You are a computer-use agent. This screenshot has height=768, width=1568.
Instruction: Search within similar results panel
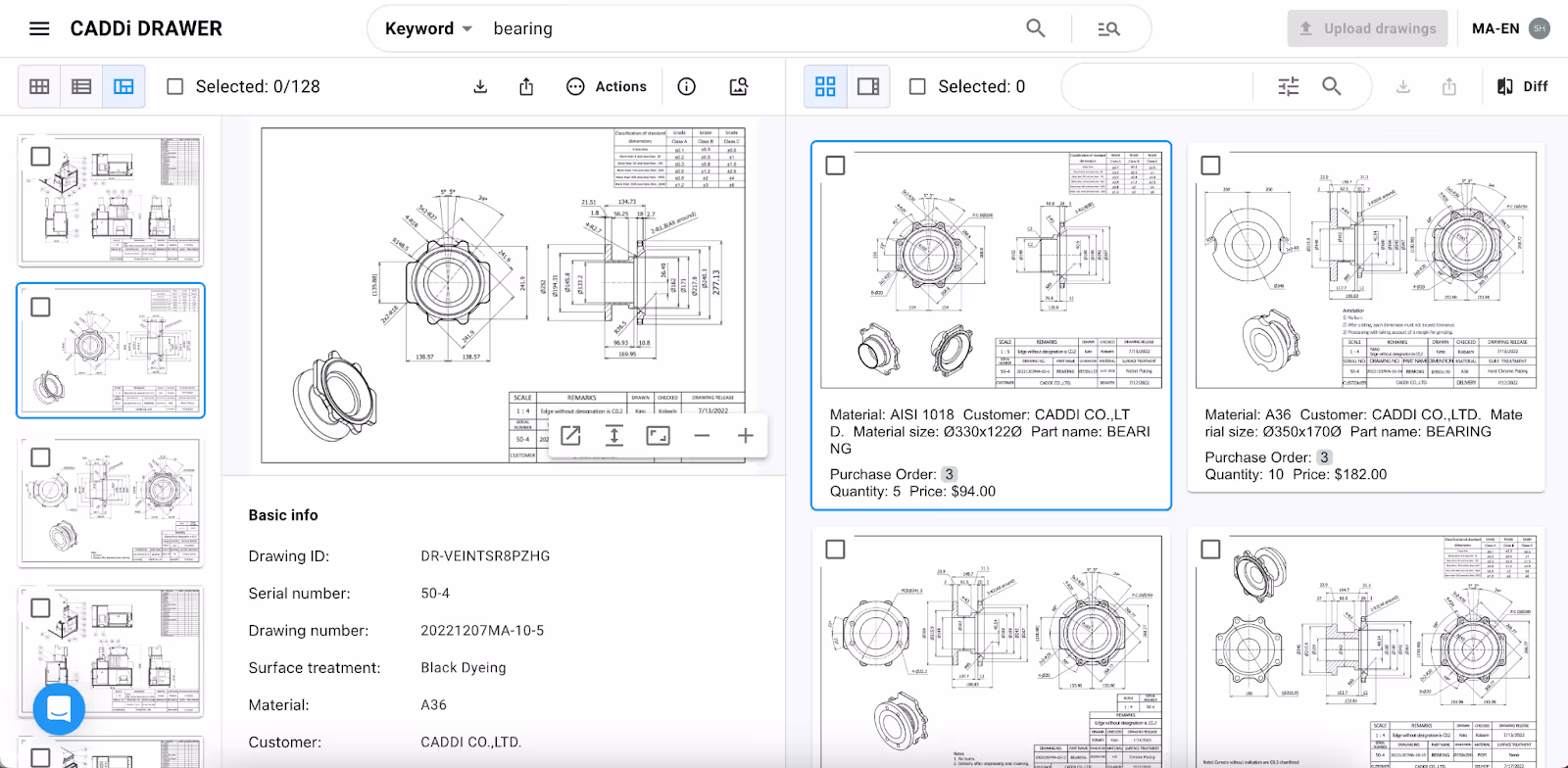pos(1332,86)
